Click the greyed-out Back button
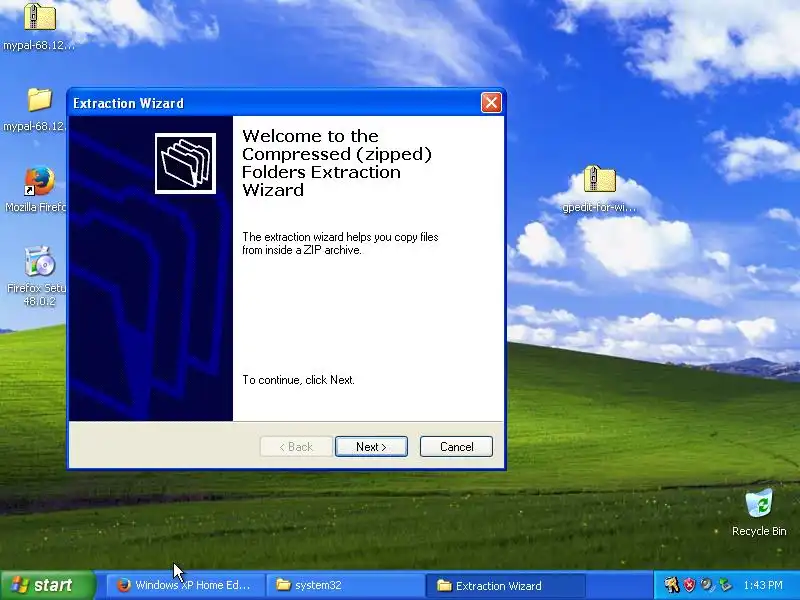Viewport: 800px width, 600px height. pos(296,447)
